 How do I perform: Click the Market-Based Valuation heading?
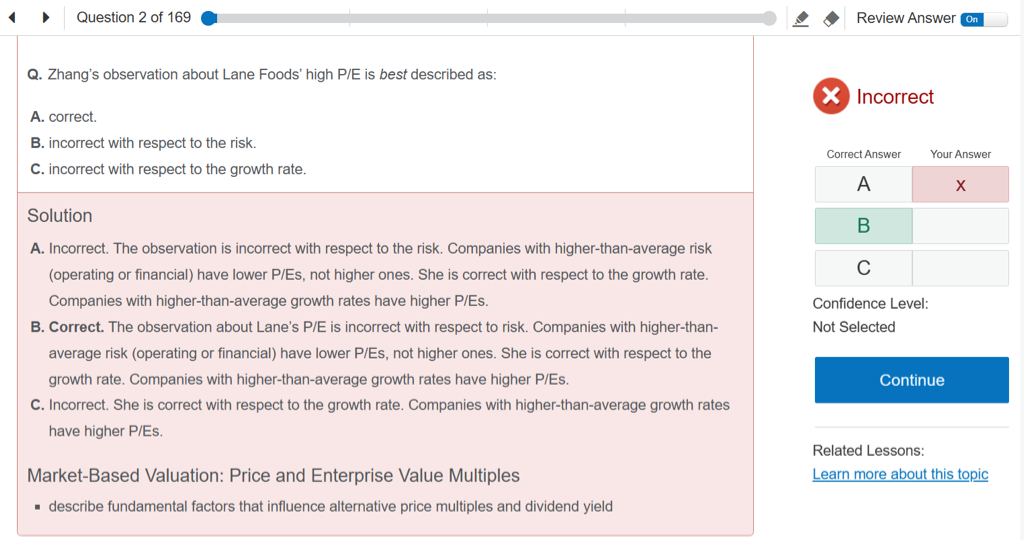[x=273, y=475]
